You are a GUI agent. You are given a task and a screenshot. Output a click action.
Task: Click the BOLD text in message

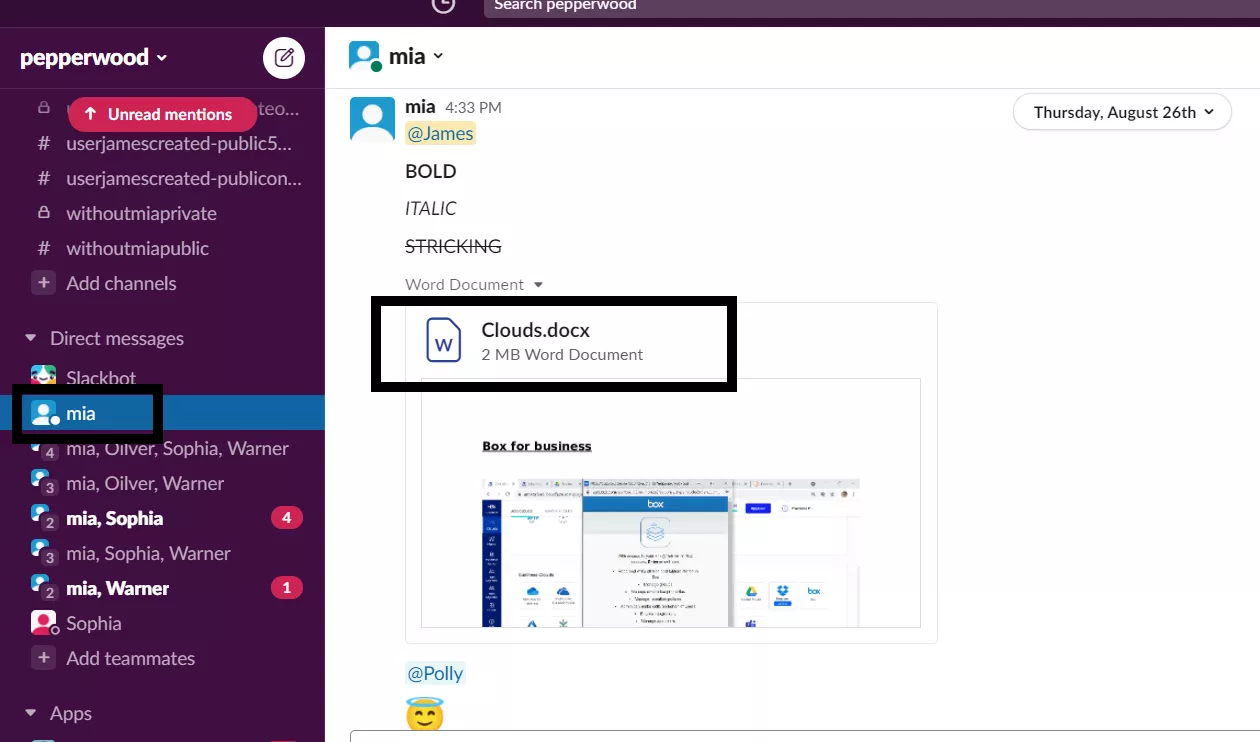431,171
